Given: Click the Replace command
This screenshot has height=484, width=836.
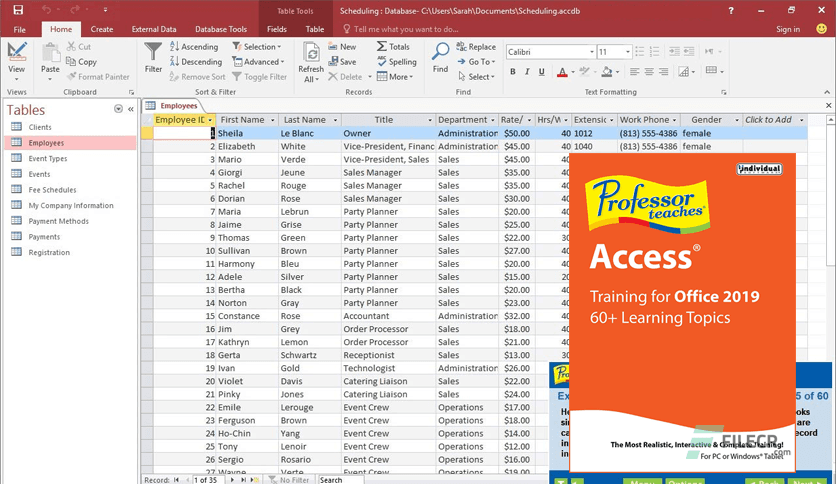Looking at the screenshot, I should pos(477,47).
